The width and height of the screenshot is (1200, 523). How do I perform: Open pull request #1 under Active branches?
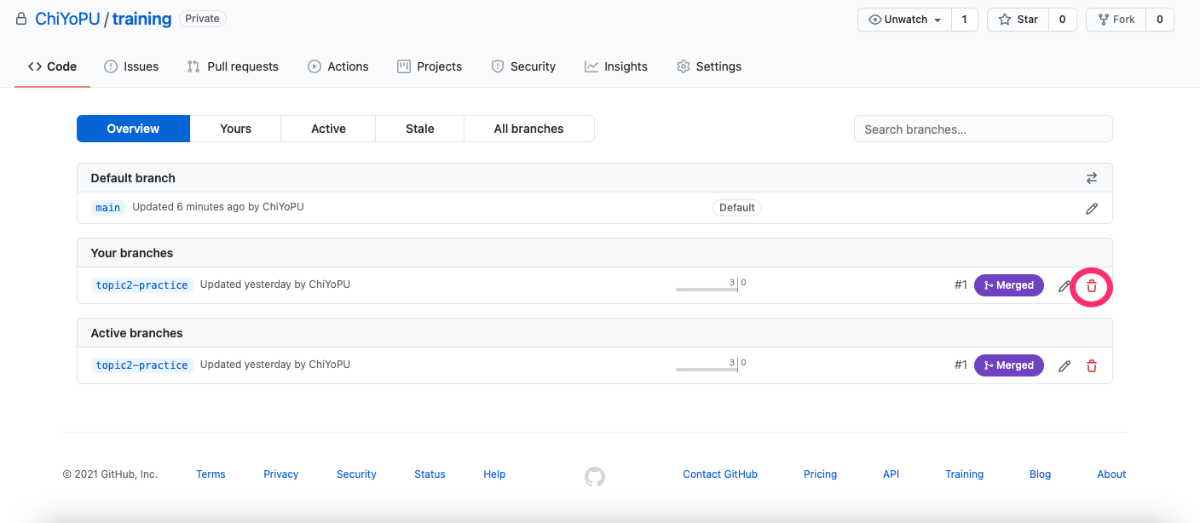(961, 366)
